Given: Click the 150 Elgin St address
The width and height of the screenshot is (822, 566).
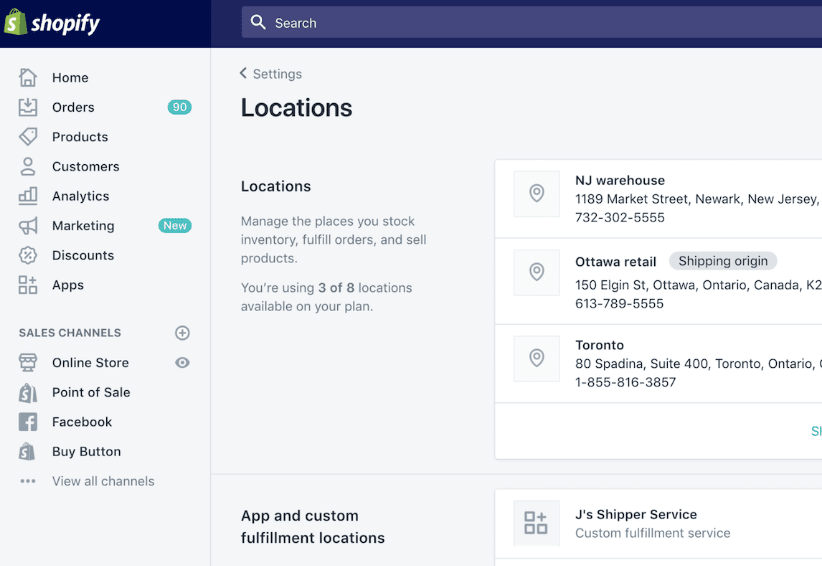Looking at the screenshot, I should (698, 285).
